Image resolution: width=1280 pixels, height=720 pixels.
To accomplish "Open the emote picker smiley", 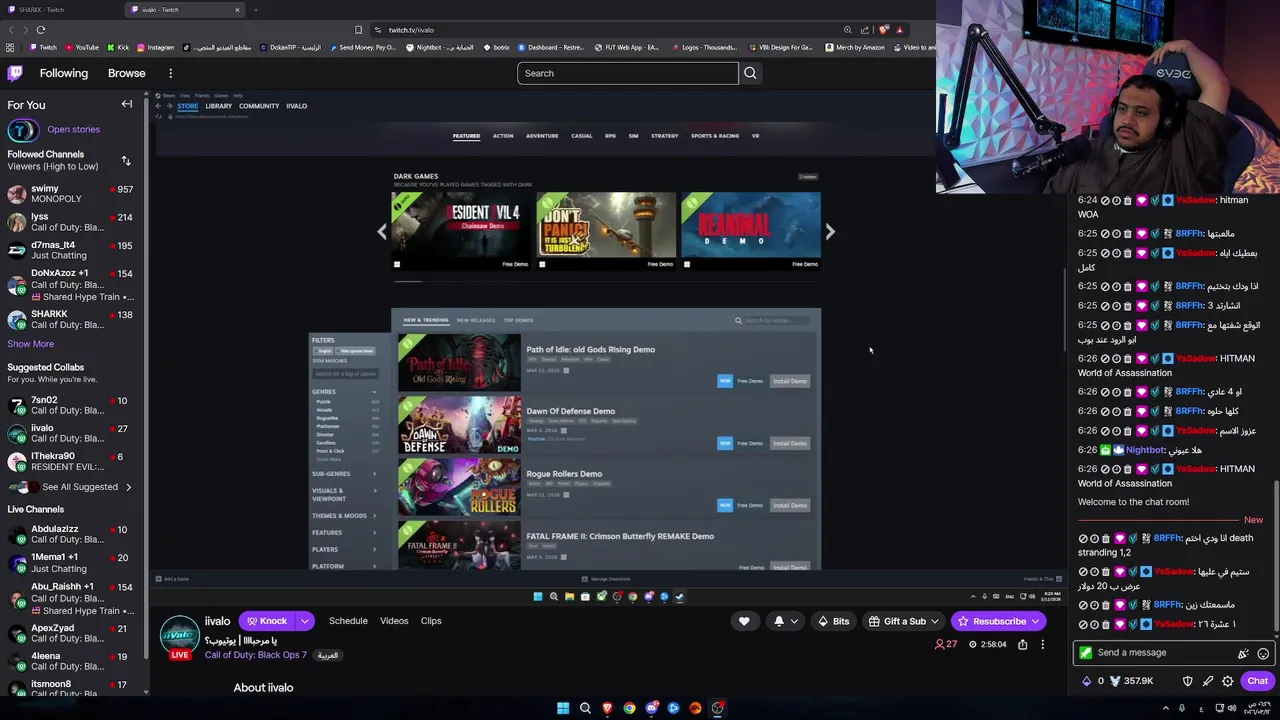I will pos(1263,653).
